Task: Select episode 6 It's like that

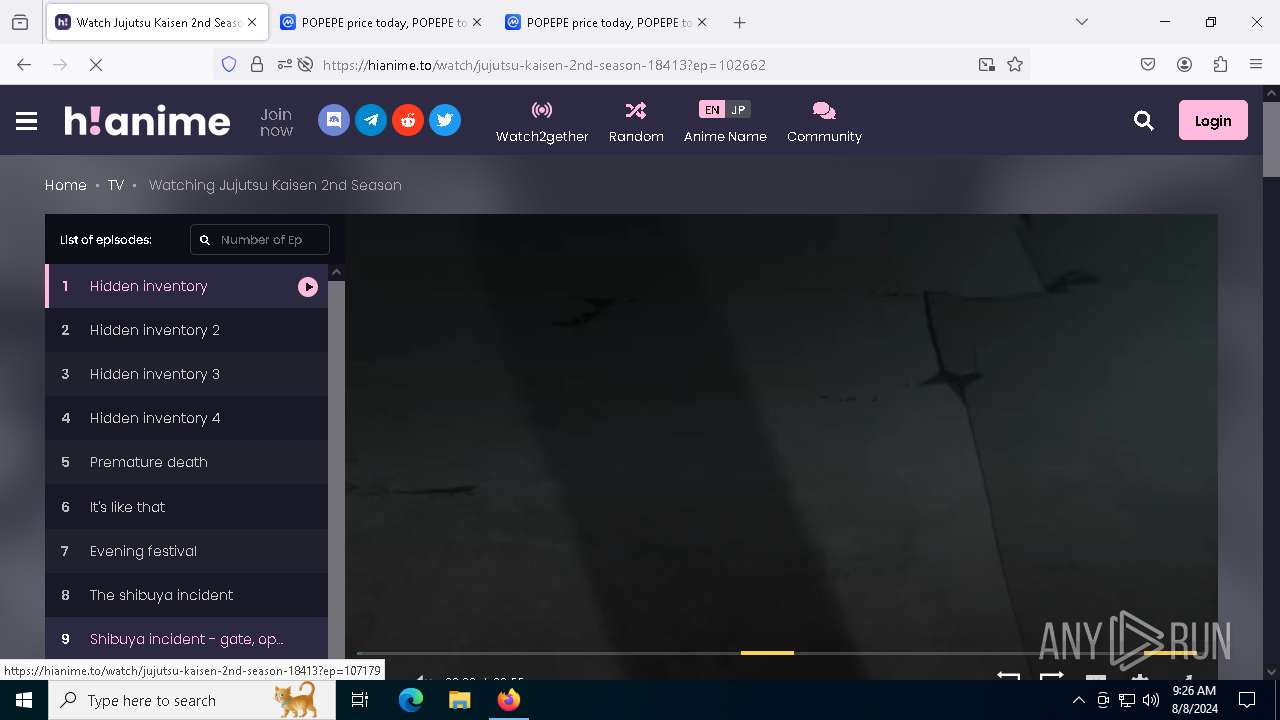Action: (187, 507)
